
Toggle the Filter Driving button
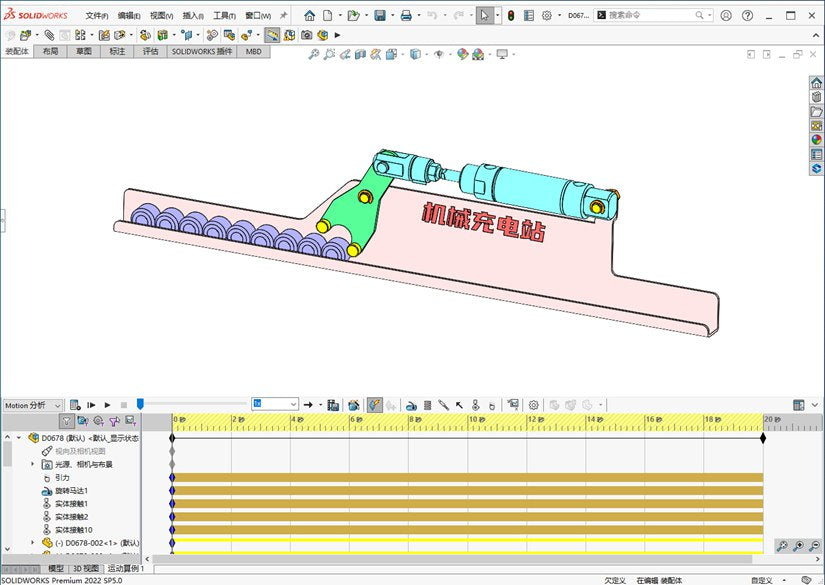98,421
